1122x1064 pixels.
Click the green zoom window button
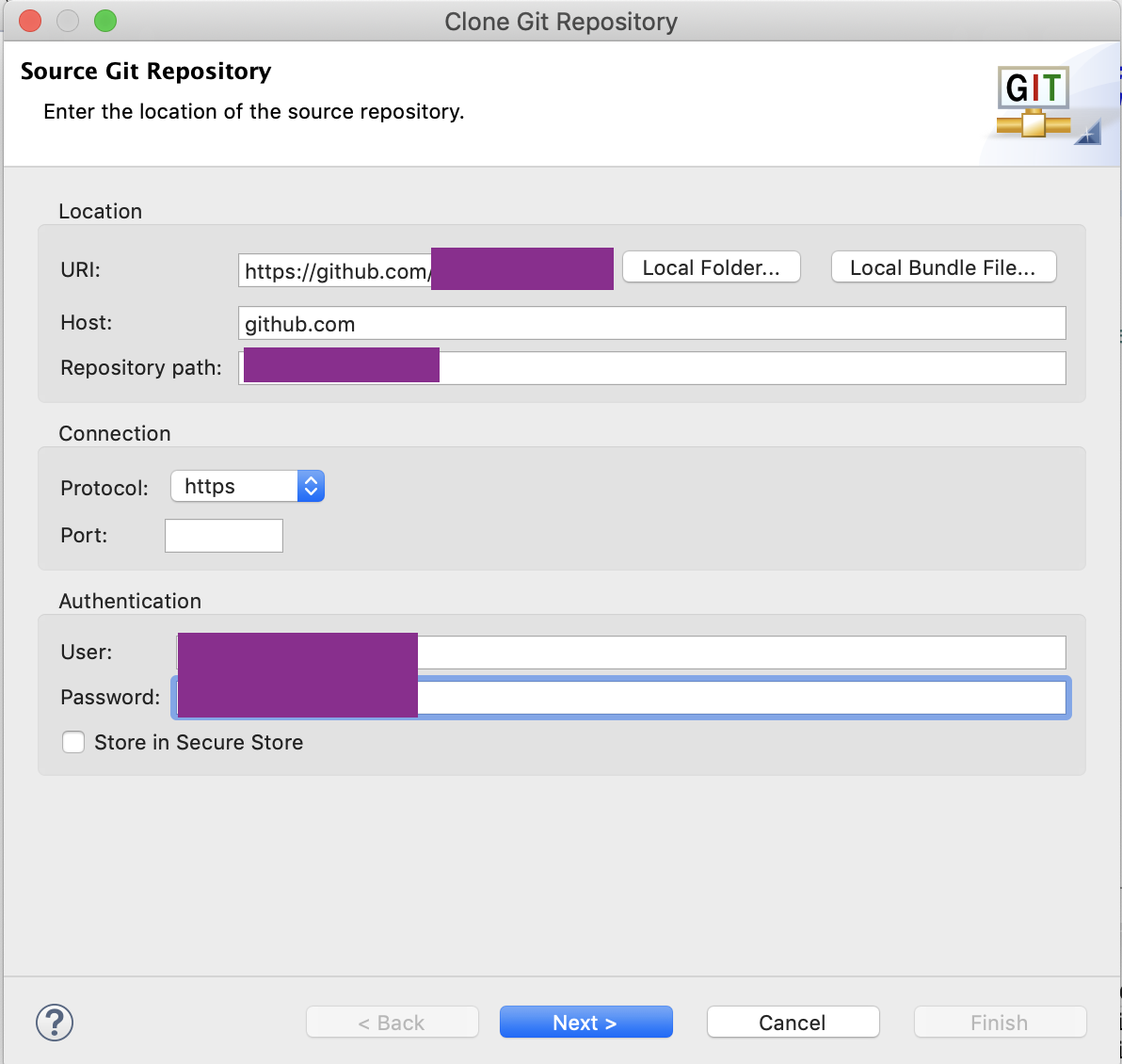click(x=105, y=21)
